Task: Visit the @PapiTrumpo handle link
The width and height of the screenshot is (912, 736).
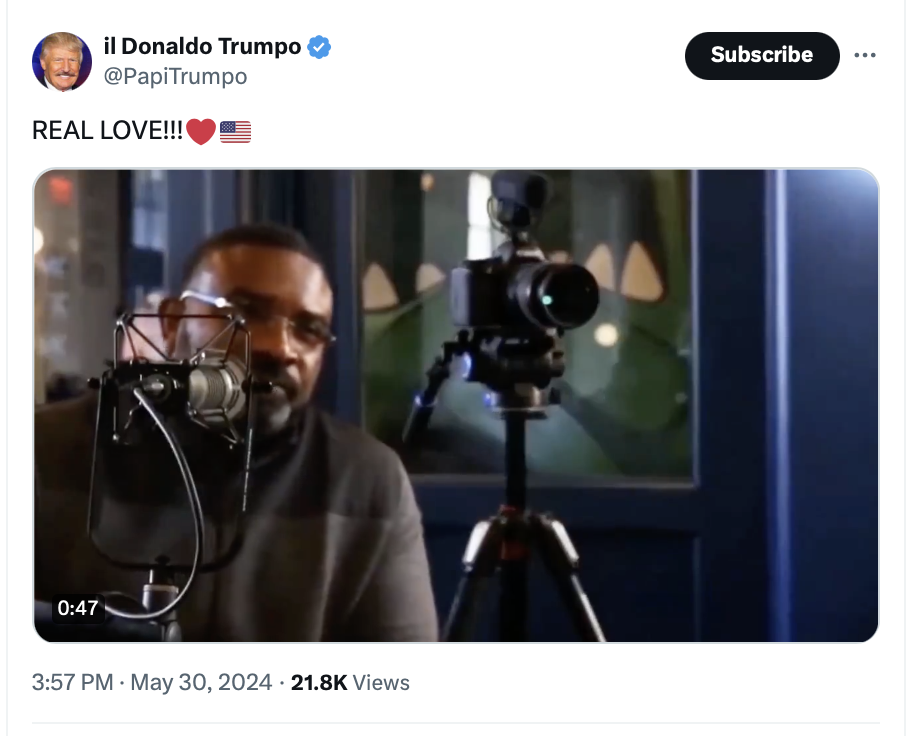Action: pos(175,76)
